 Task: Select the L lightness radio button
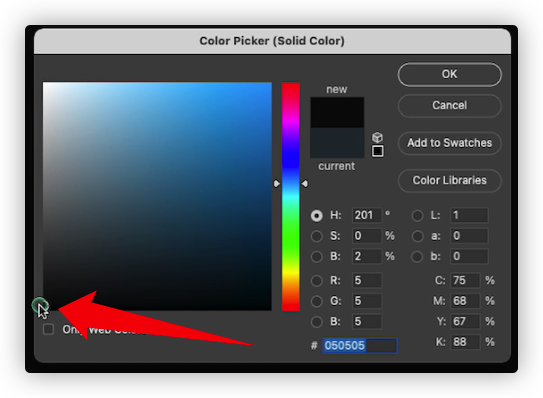(x=417, y=216)
